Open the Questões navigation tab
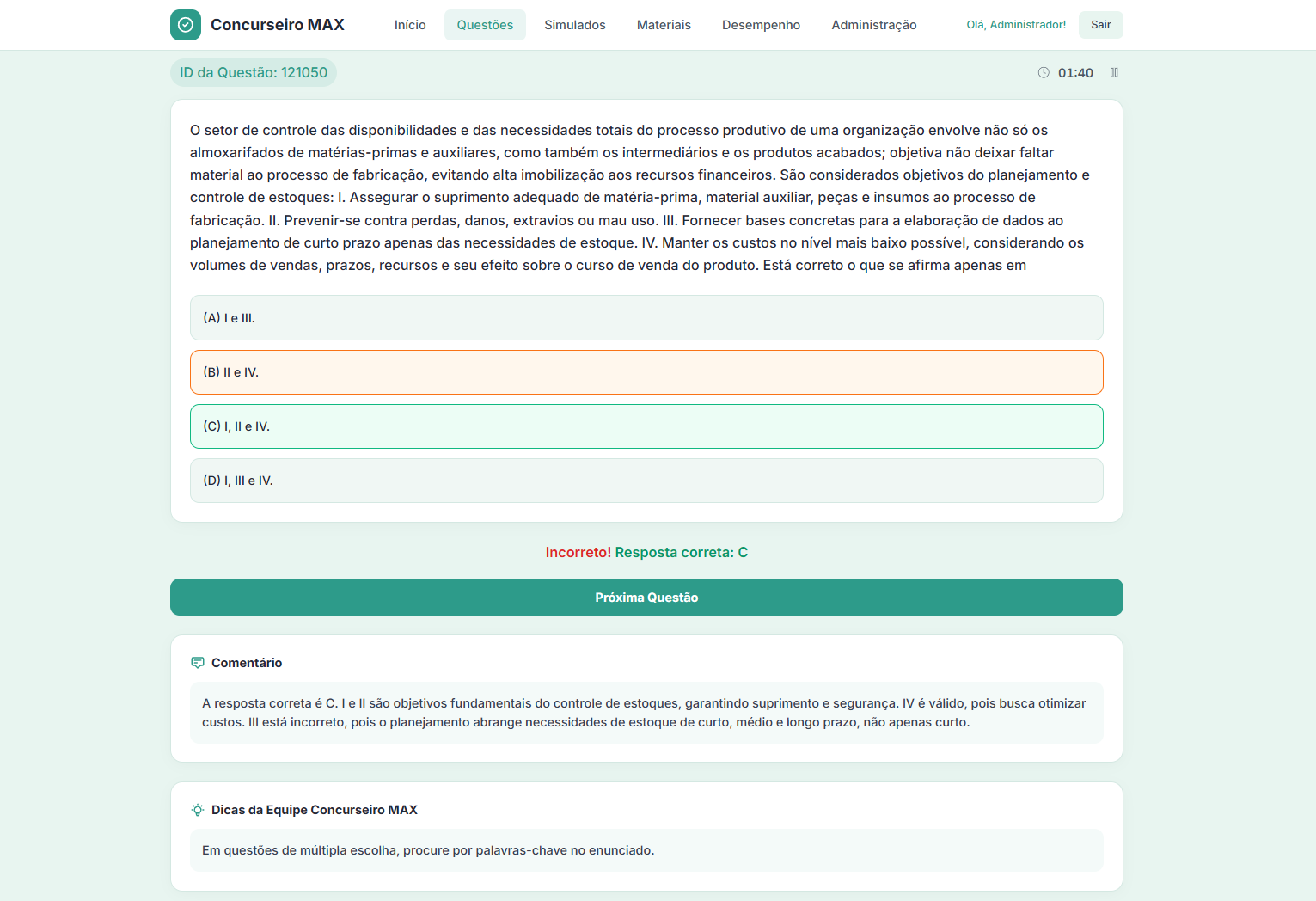This screenshot has width=1316, height=901. pyautogui.click(x=485, y=25)
